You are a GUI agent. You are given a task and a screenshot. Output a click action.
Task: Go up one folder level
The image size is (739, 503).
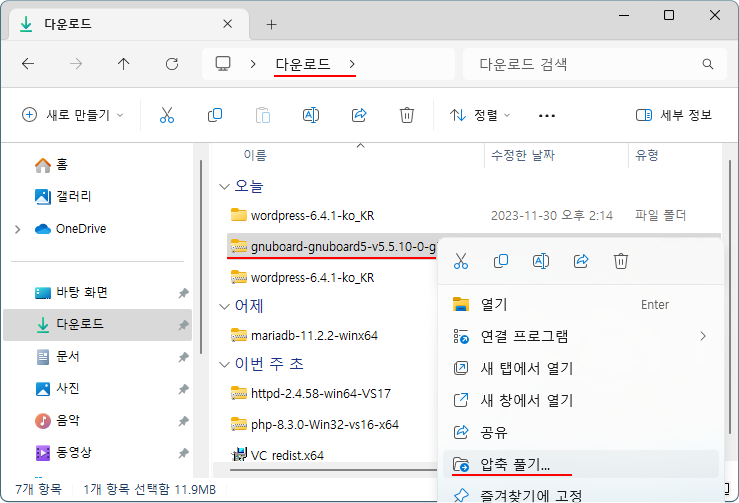(x=123, y=64)
